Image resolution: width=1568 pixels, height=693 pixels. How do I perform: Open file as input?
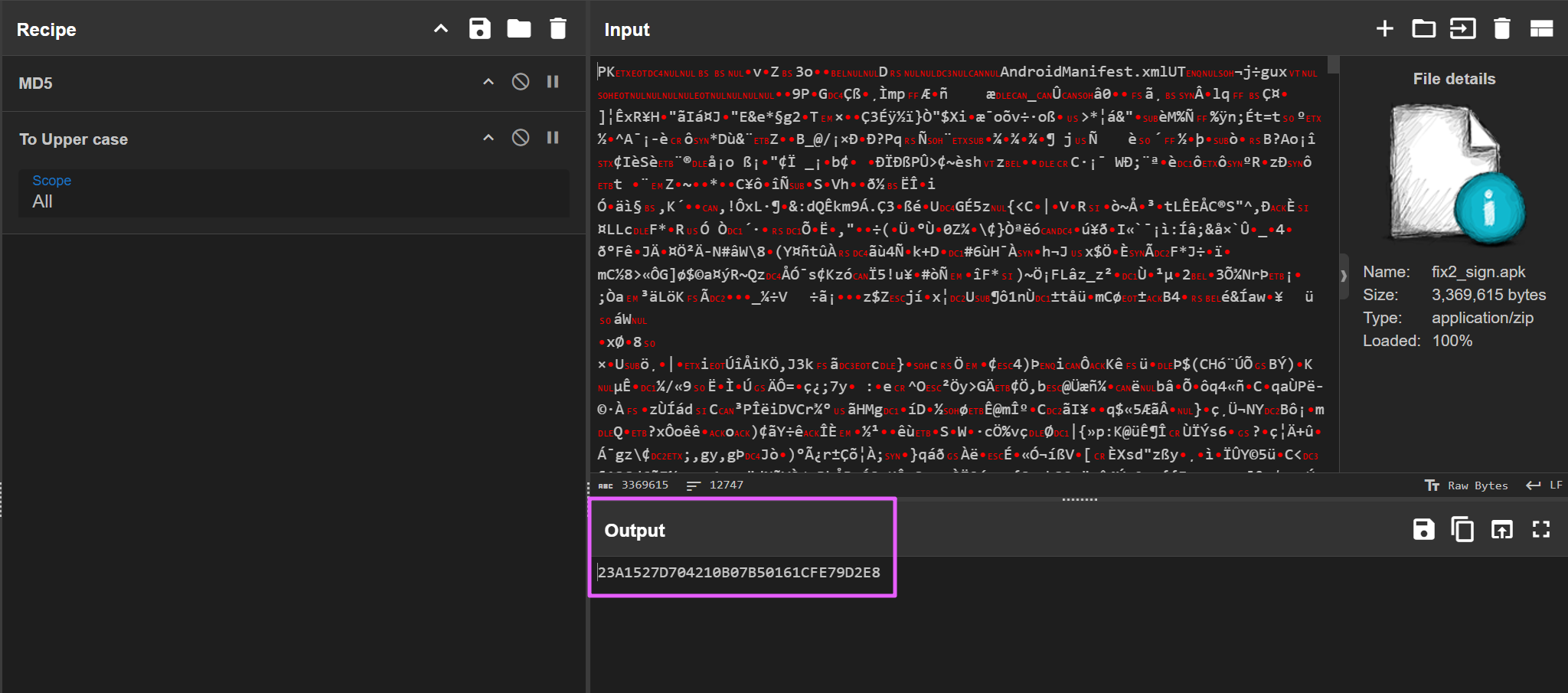pos(1463,29)
